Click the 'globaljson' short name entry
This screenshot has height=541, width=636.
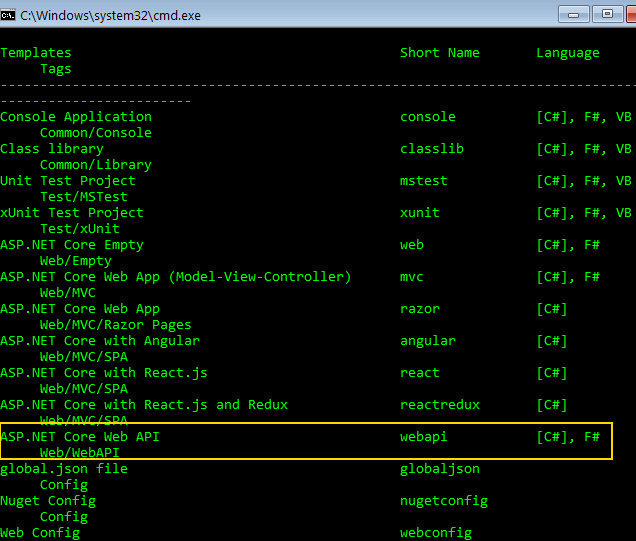[440, 469]
